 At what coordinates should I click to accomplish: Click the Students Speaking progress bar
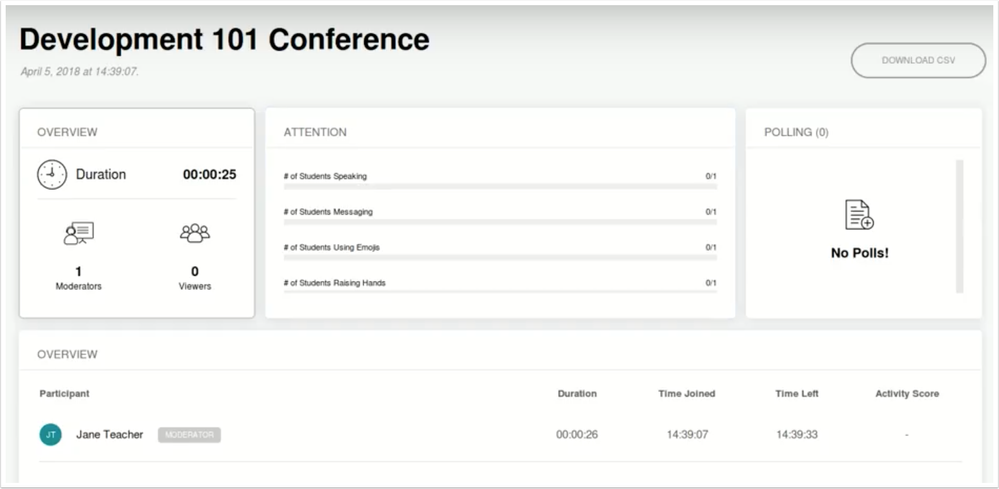coord(500,187)
